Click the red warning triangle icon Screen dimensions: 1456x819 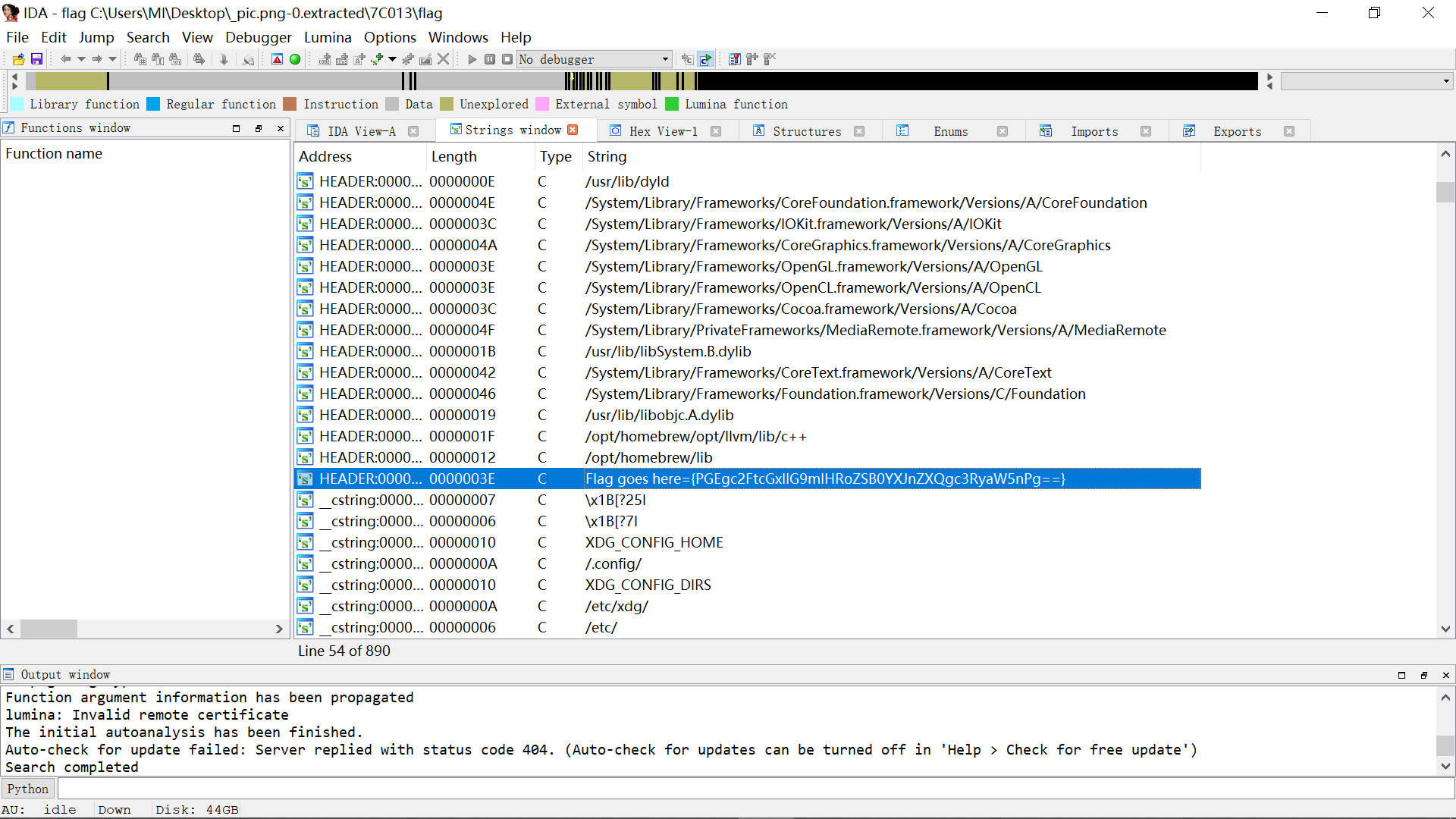point(278,59)
